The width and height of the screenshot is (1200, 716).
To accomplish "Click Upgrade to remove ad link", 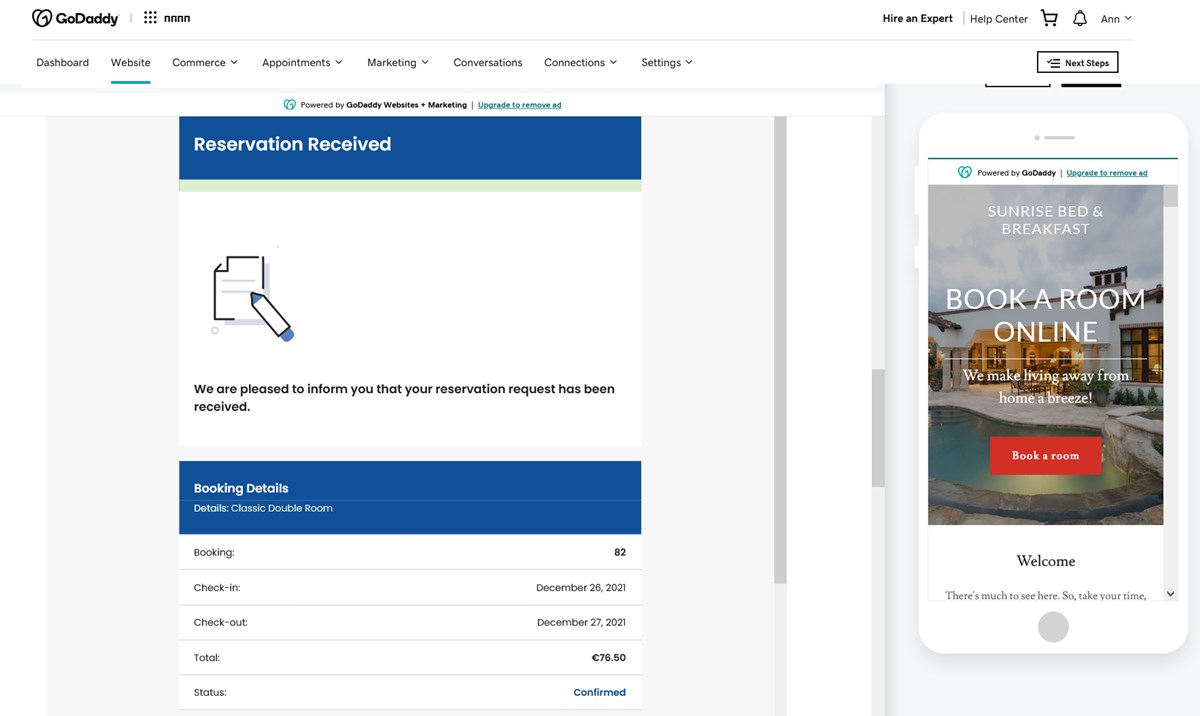I will 519,105.
